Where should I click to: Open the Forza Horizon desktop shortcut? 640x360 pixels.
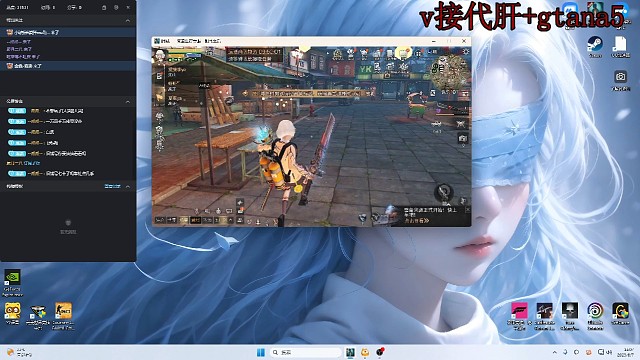click(519, 316)
